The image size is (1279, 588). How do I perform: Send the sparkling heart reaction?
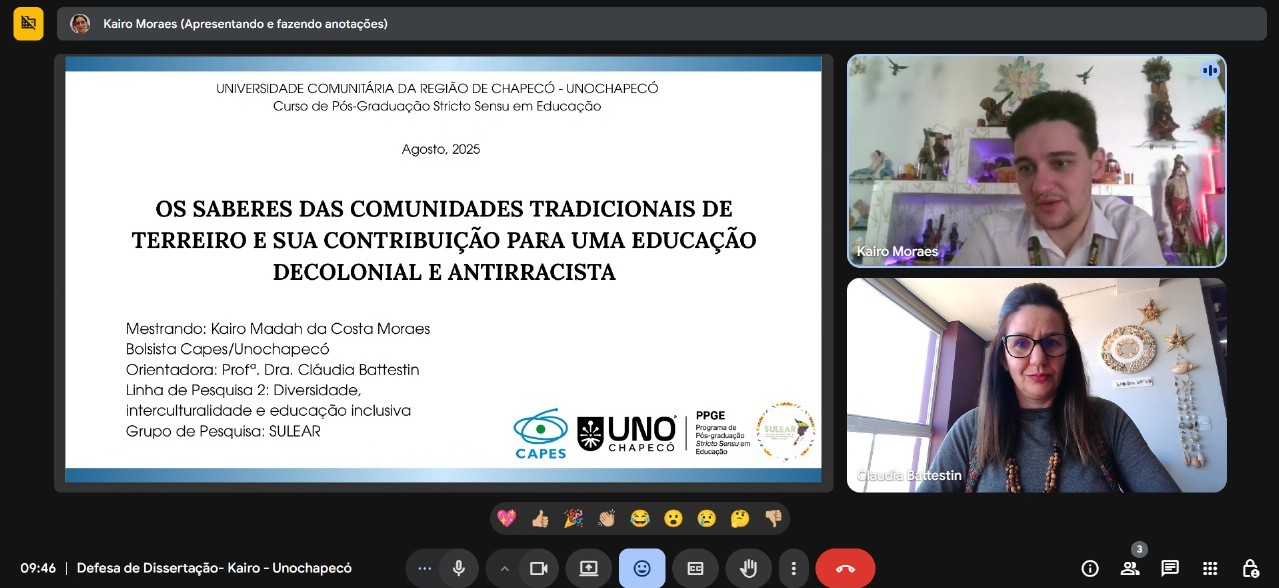(x=507, y=518)
